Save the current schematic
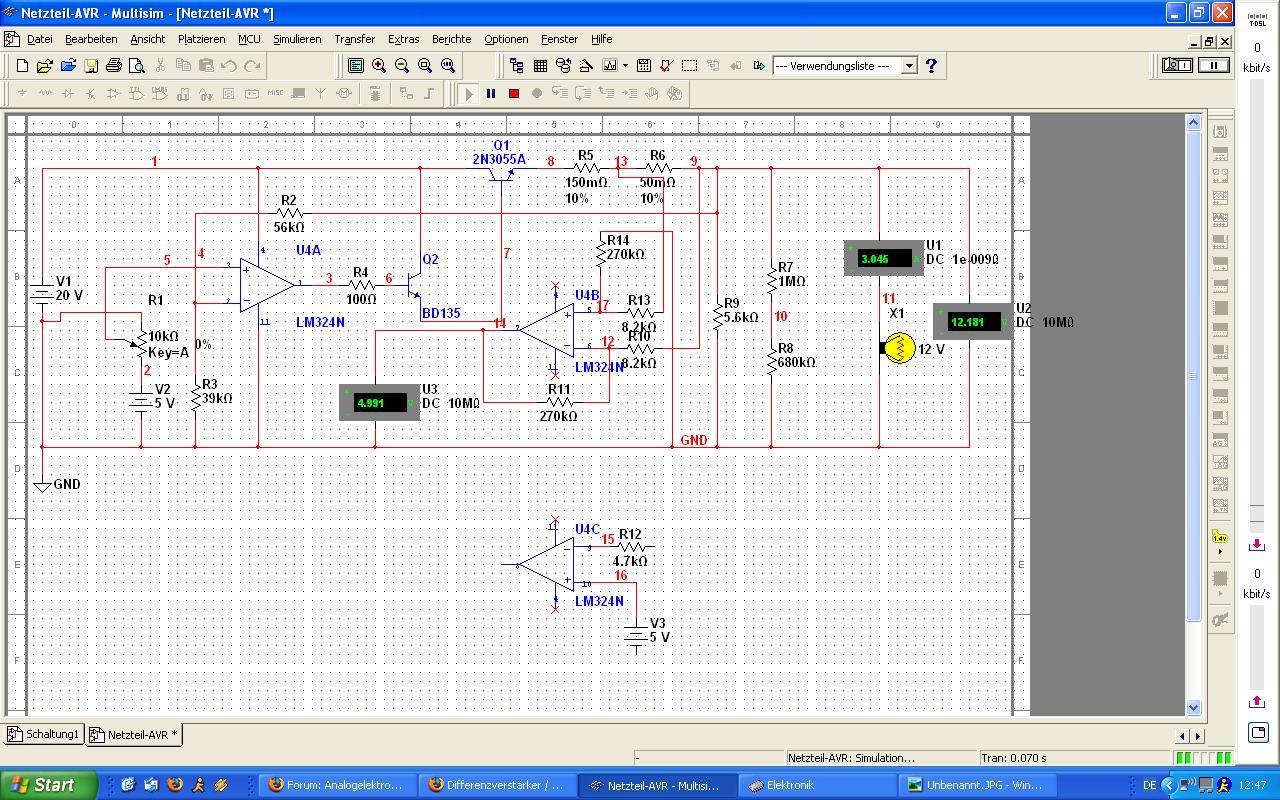Image resolution: width=1280 pixels, height=800 pixels. point(90,66)
